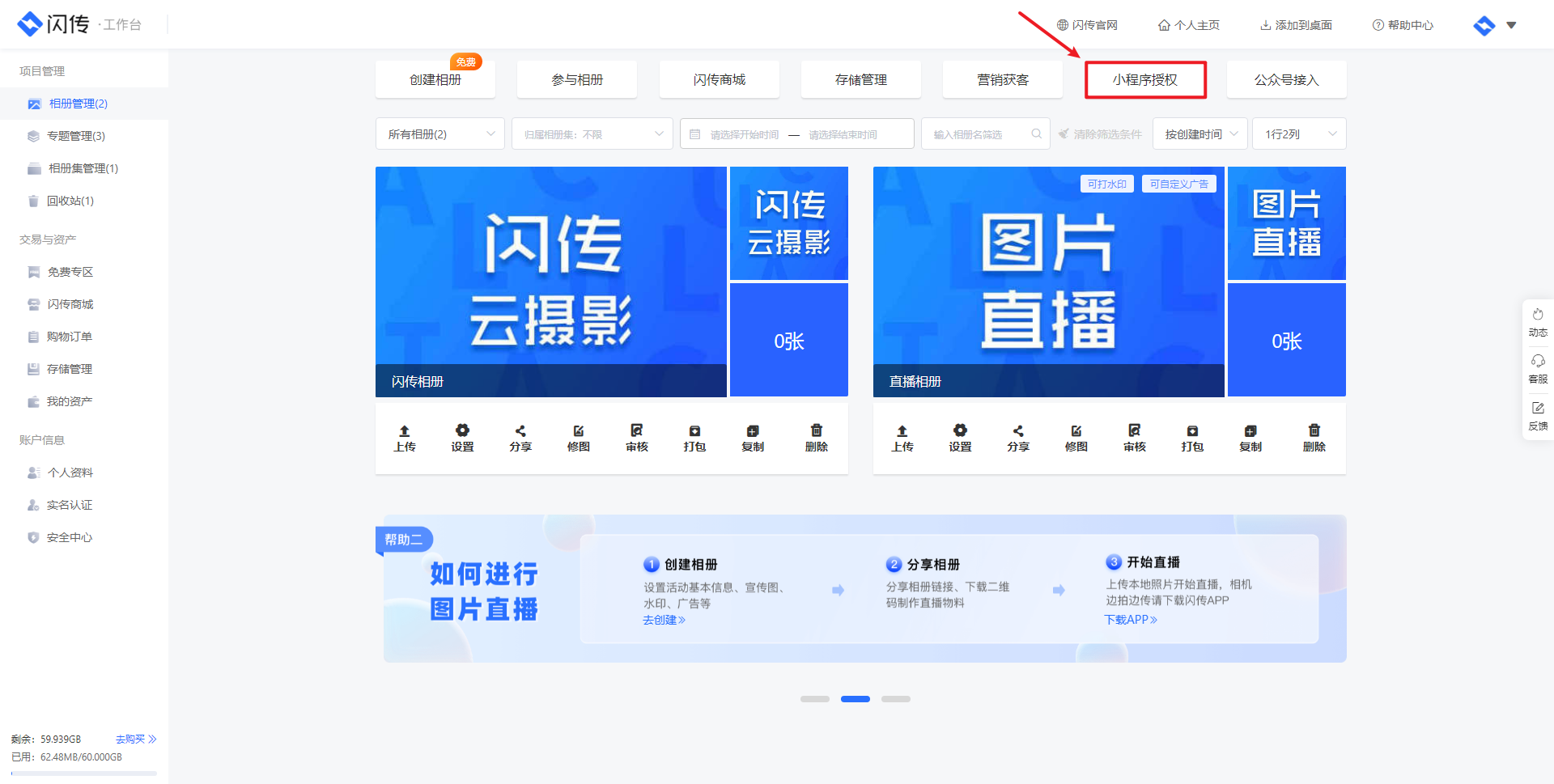Open 个人主页 link in header
This screenshot has width=1554, height=784.
click(x=1189, y=25)
